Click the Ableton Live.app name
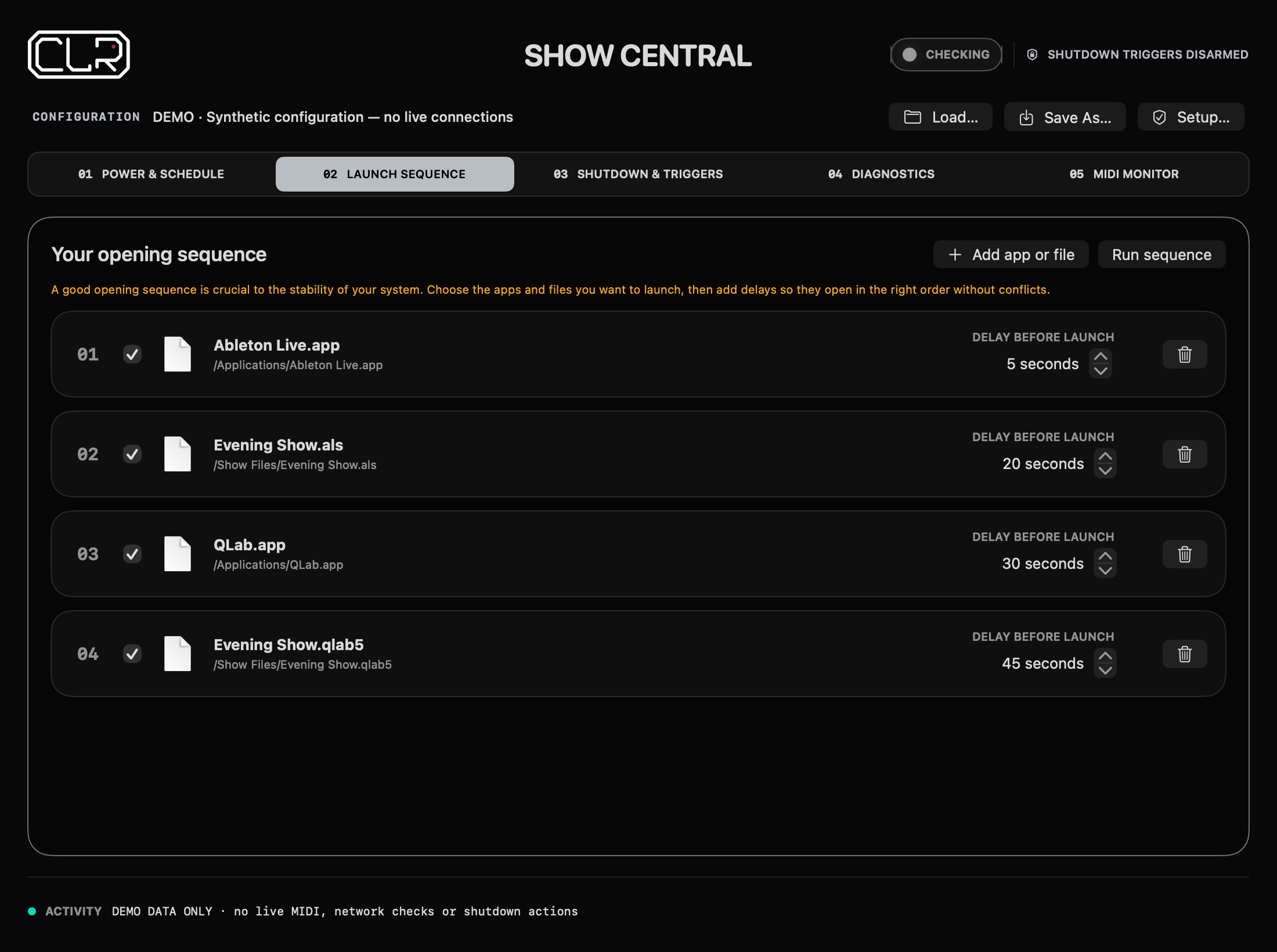This screenshot has width=1277, height=952. (277, 345)
